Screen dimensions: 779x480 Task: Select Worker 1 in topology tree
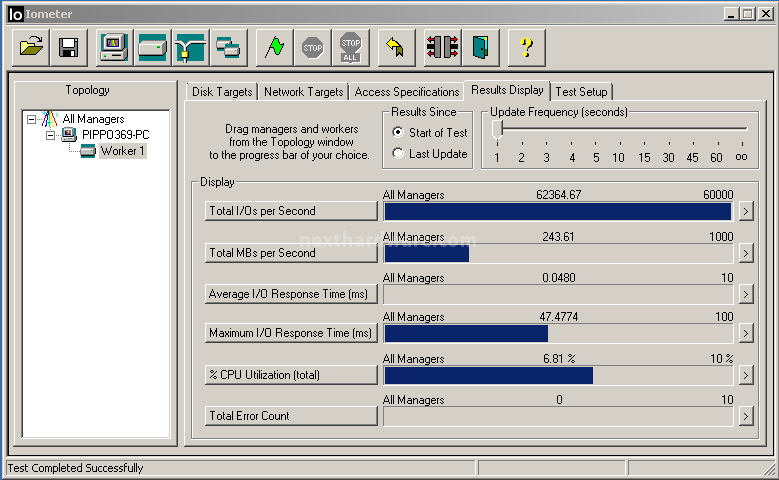(x=122, y=151)
